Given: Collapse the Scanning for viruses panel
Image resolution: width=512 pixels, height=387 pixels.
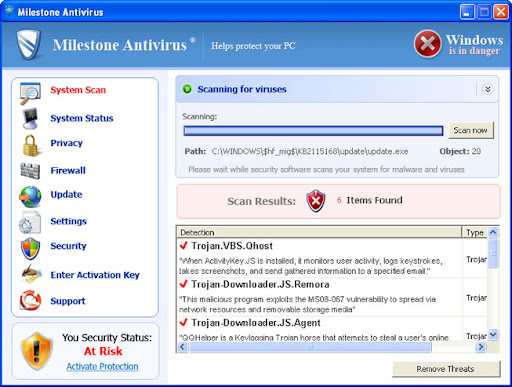Looking at the screenshot, I should click(x=488, y=89).
